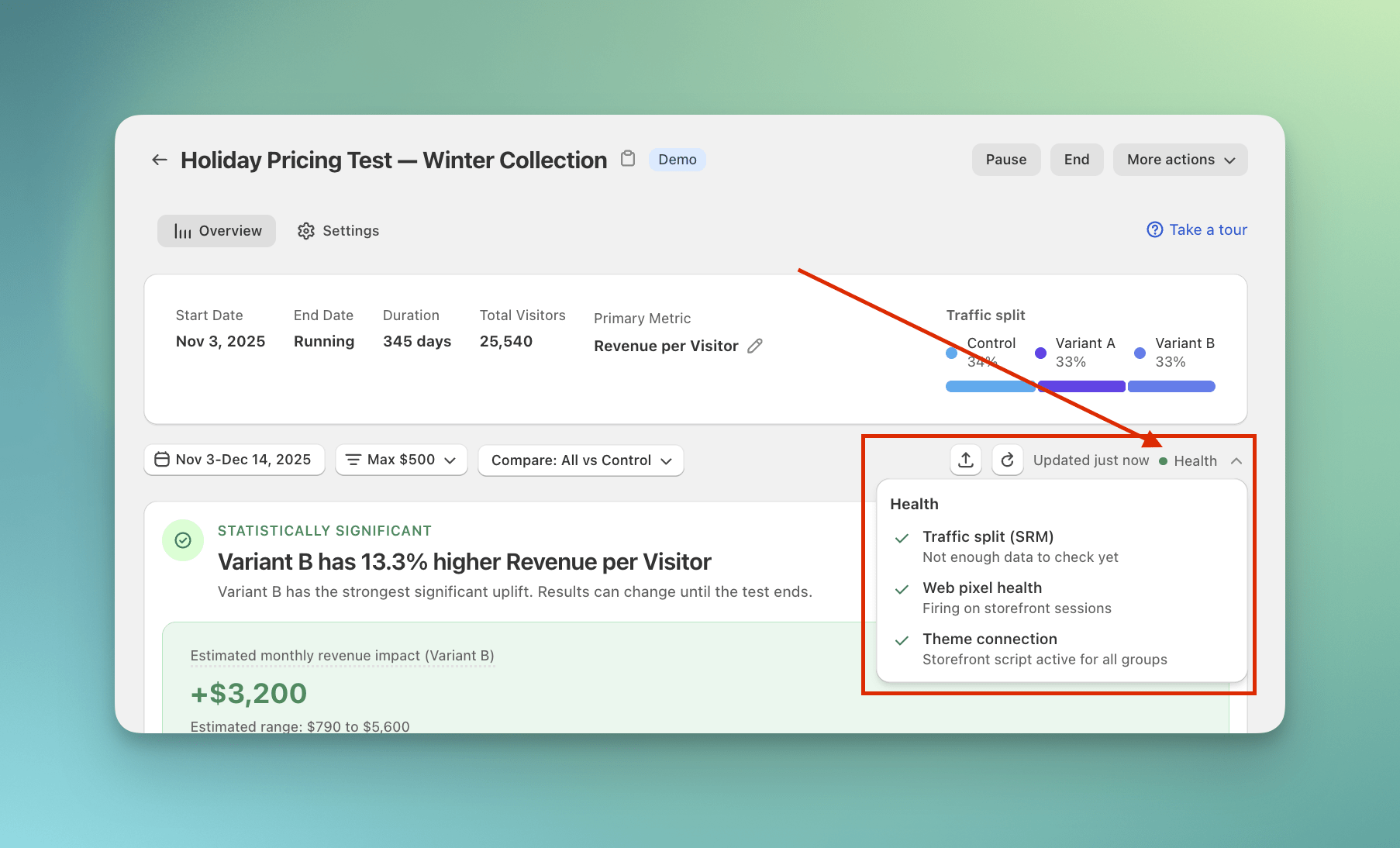Click the Variant B color dot
This screenshot has height=848, width=1400.
click(1140, 353)
